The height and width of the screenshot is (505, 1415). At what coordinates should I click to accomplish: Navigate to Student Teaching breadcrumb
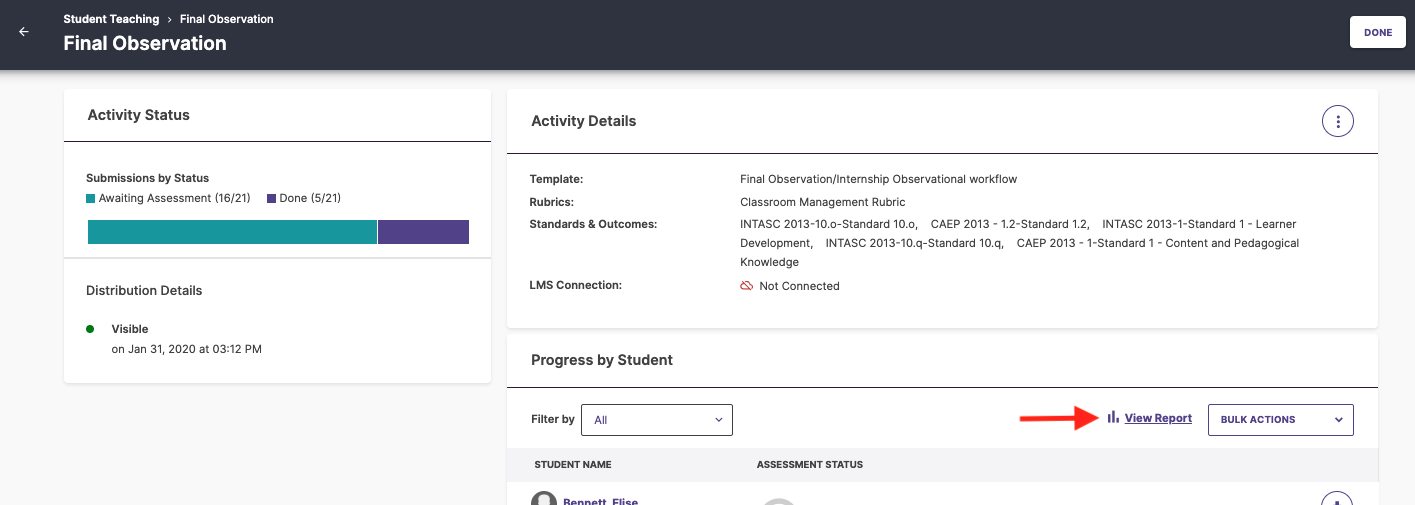click(x=111, y=19)
